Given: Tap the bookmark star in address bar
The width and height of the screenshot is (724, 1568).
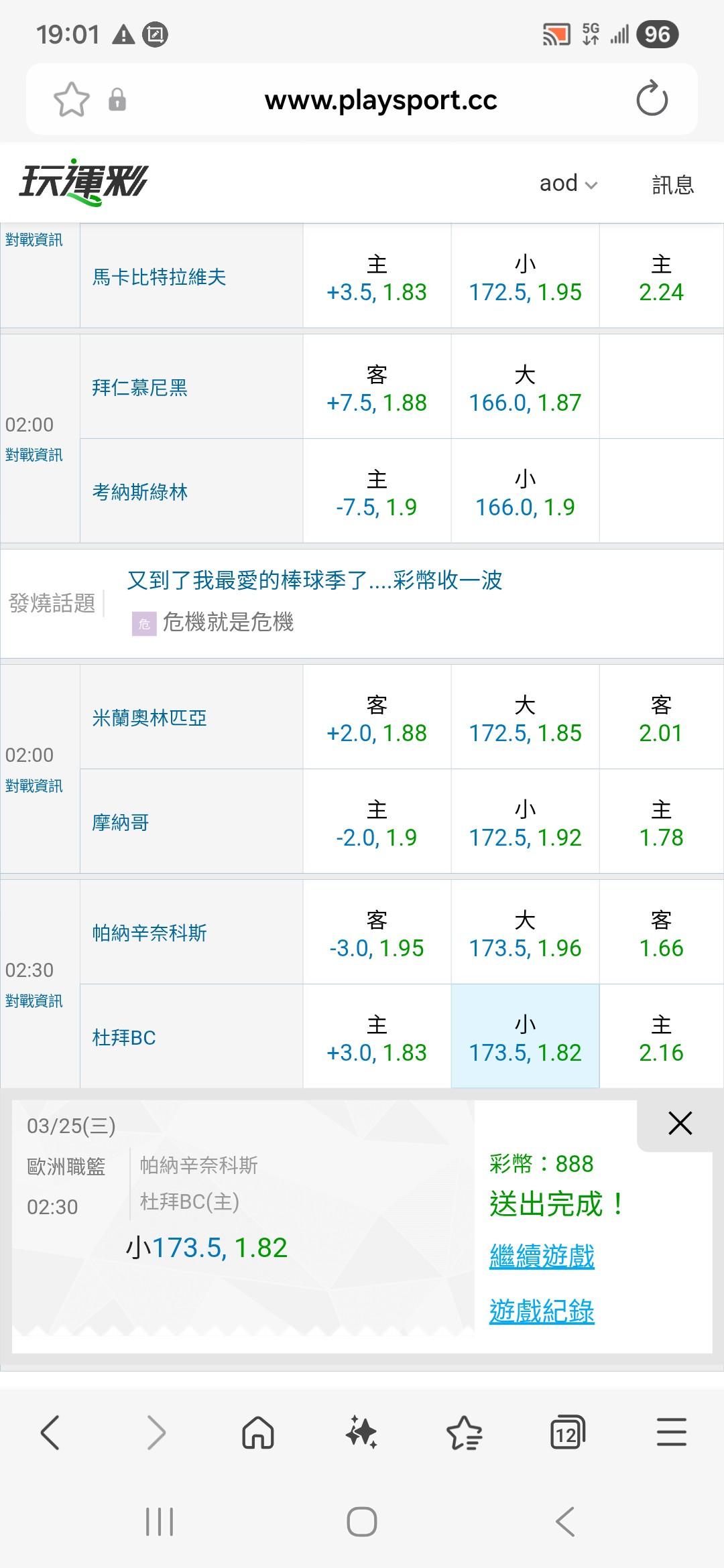Looking at the screenshot, I should click(x=71, y=100).
